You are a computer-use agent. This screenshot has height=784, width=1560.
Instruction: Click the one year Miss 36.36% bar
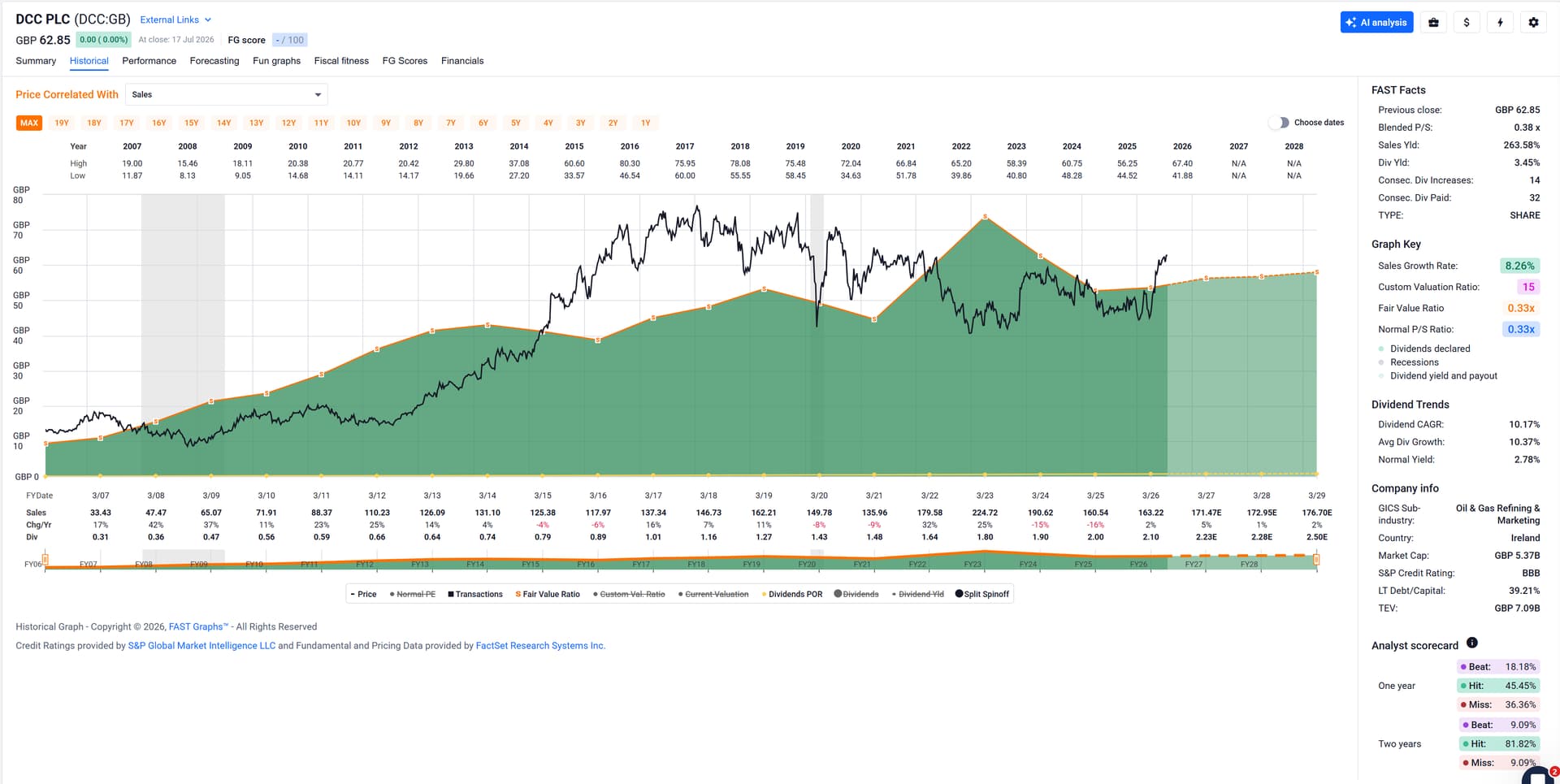1499,704
